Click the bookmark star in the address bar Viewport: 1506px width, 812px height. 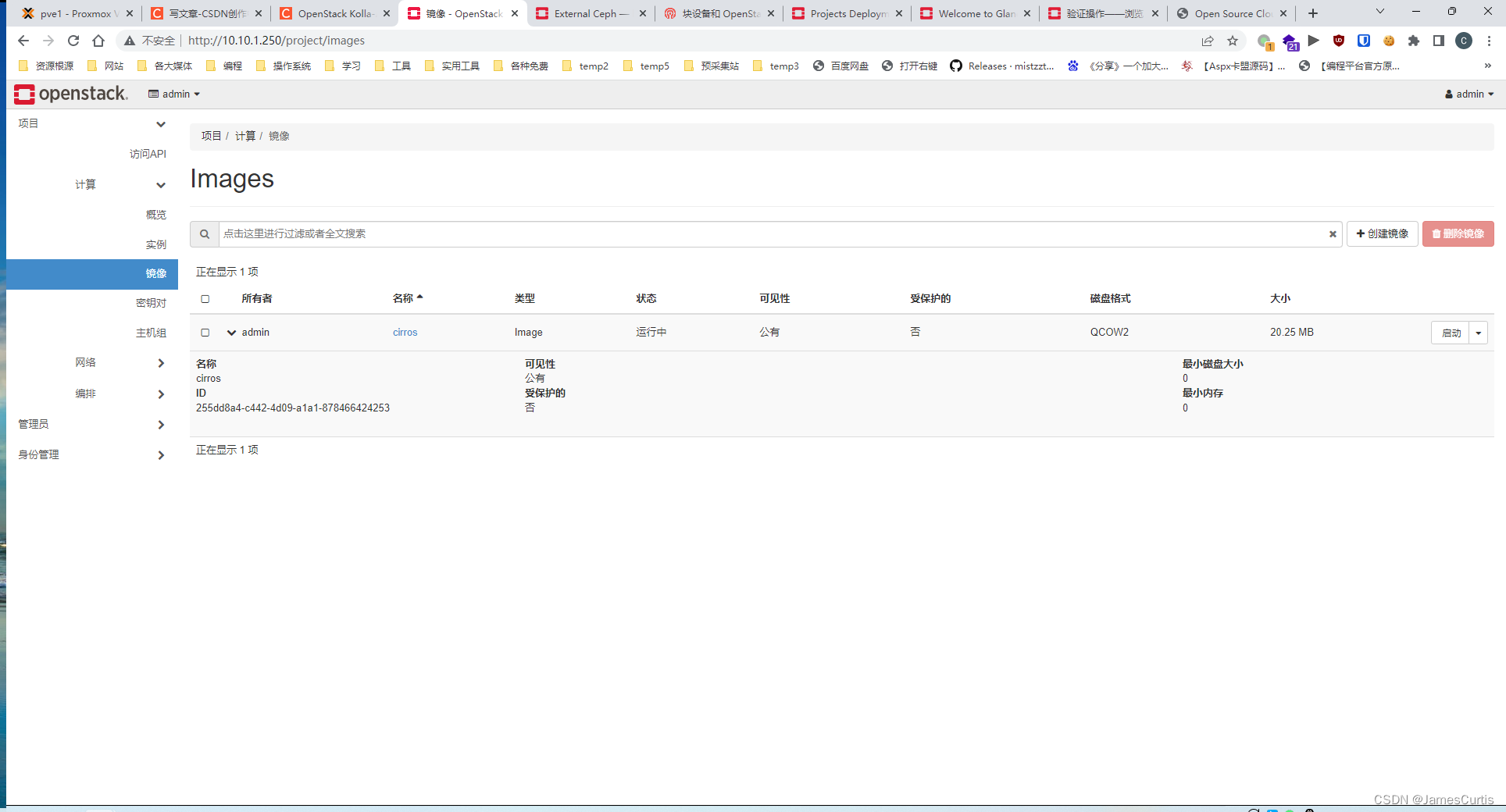tap(1233, 41)
